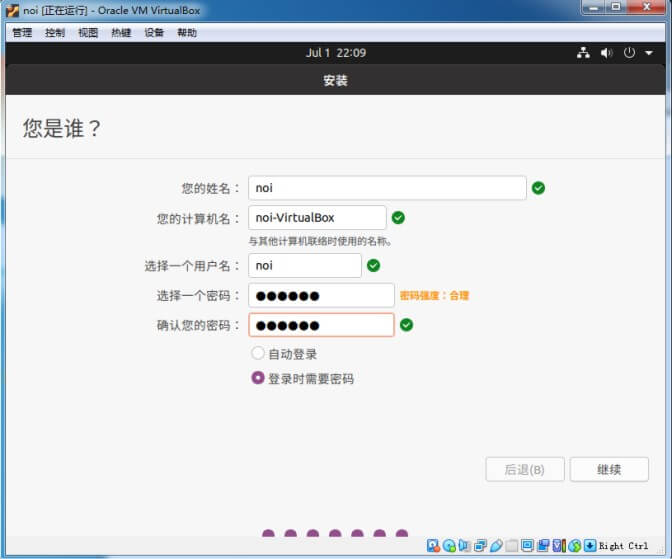Click the CPU virtualization status icon
The width and height of the screenshot is (672, 559).
click(x=559, y=546)
